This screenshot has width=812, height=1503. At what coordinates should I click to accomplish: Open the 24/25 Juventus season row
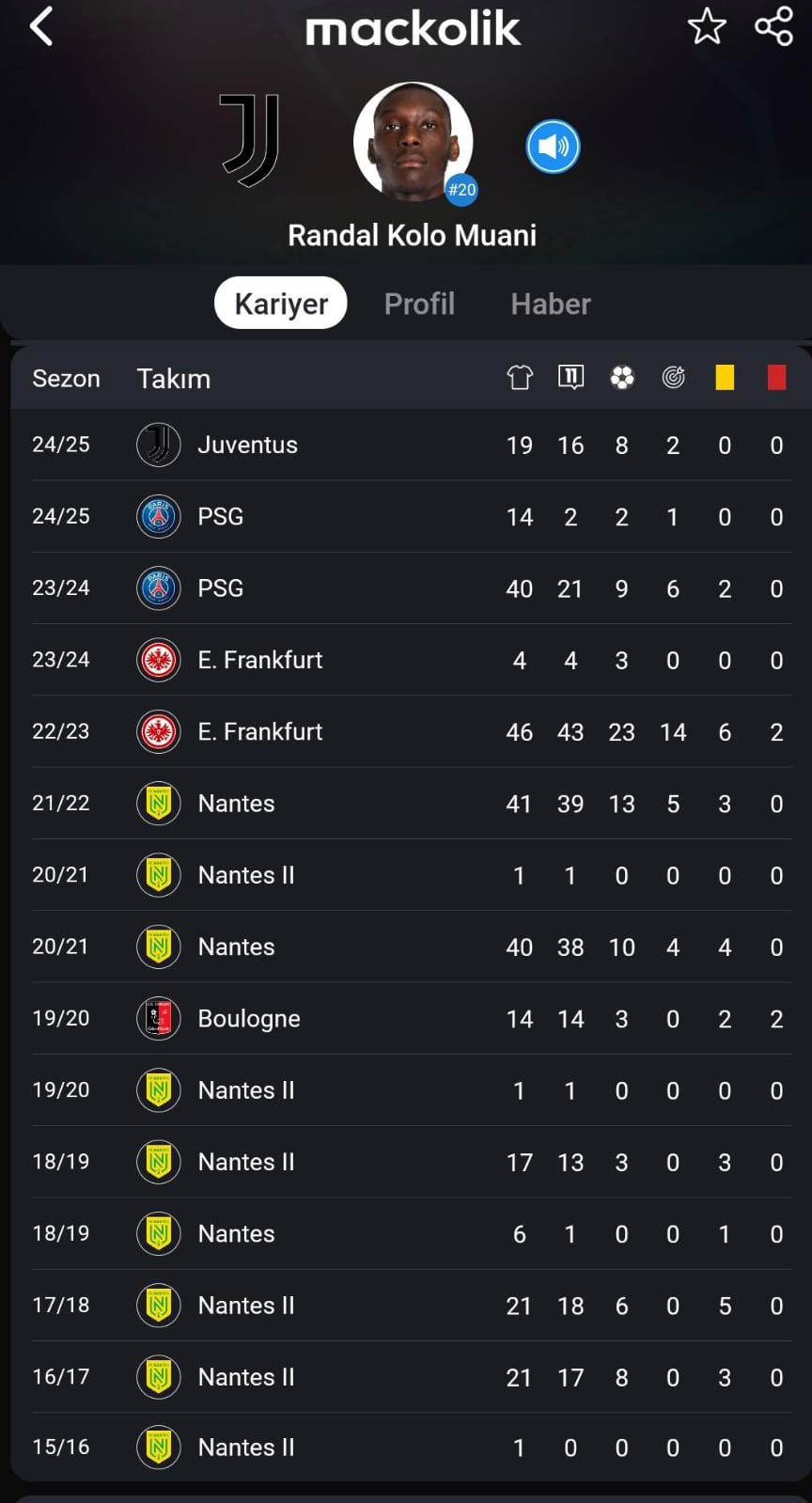[412, 445]
